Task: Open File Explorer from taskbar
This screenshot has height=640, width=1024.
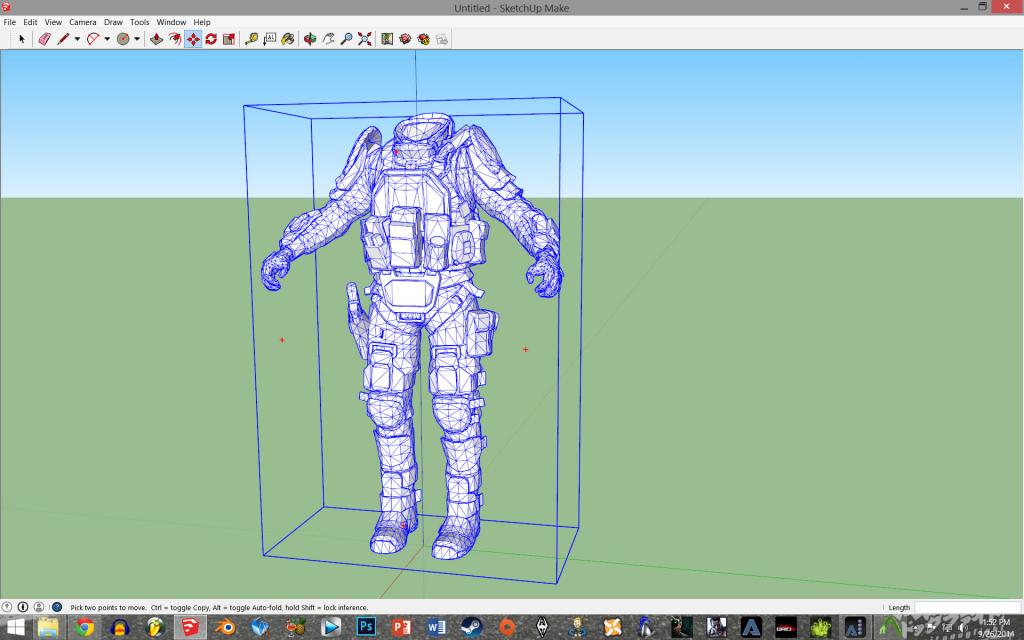Action: pos(48,628)
